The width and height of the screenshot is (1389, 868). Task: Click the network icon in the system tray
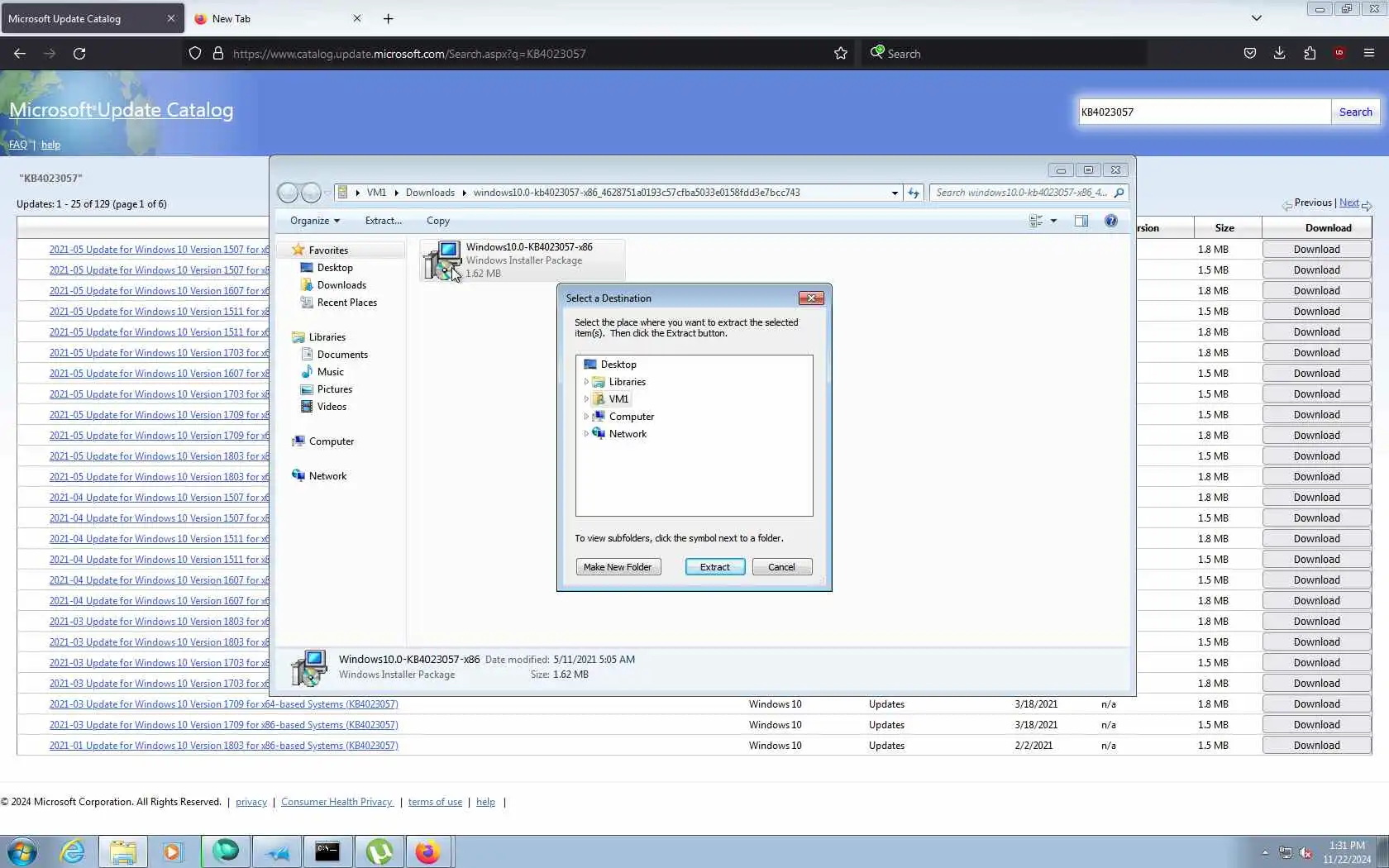pyautogui.click(x=1286, y=852)
